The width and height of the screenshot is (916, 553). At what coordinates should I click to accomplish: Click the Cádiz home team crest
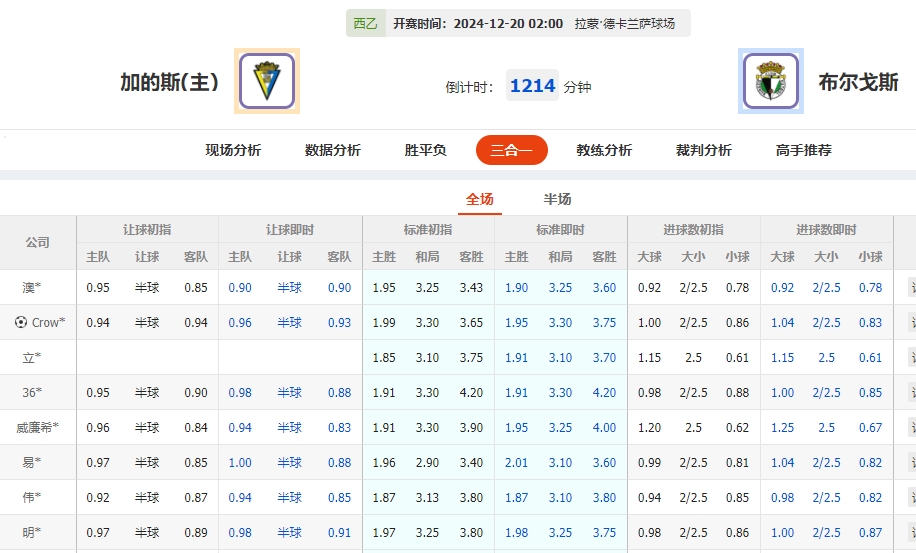pyautogui.click(x=266, y=81)
